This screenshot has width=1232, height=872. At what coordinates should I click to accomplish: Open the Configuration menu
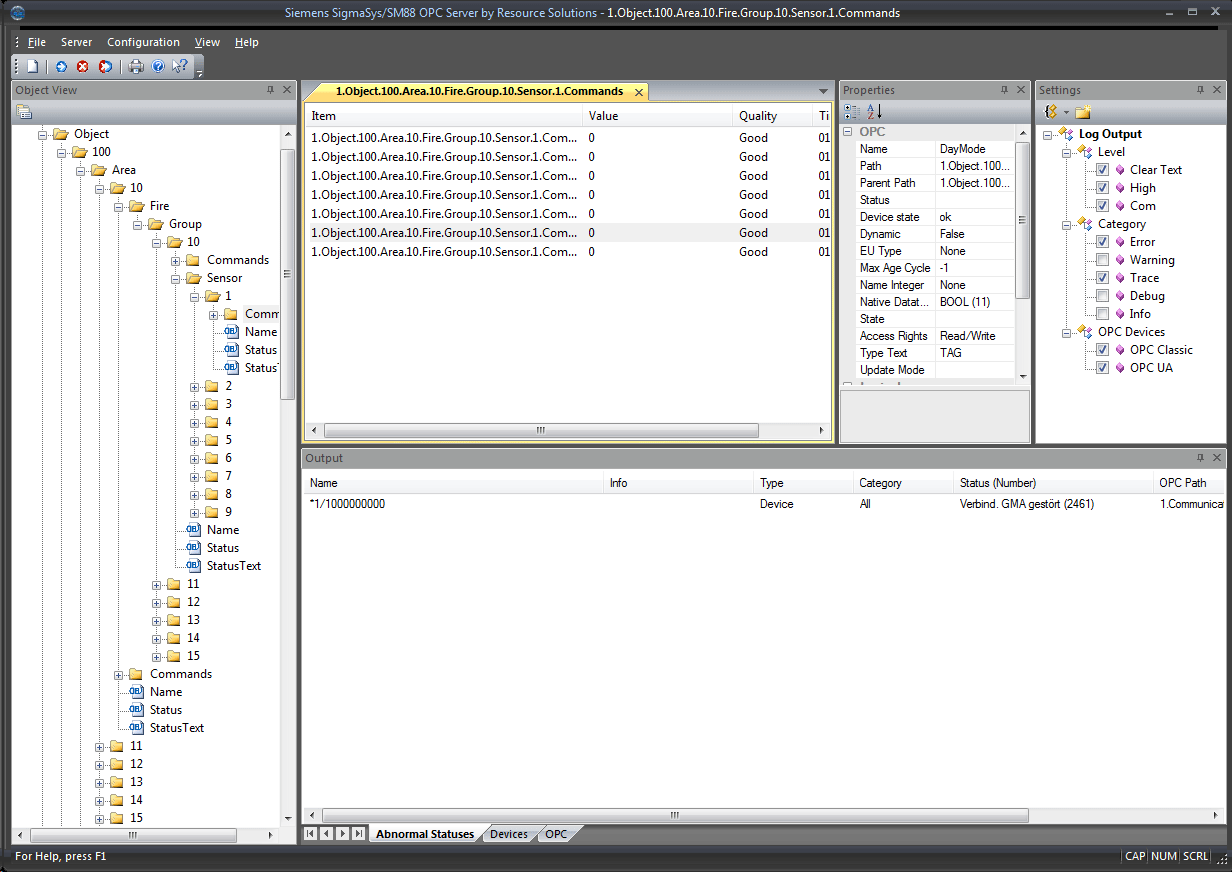point(143,42)
